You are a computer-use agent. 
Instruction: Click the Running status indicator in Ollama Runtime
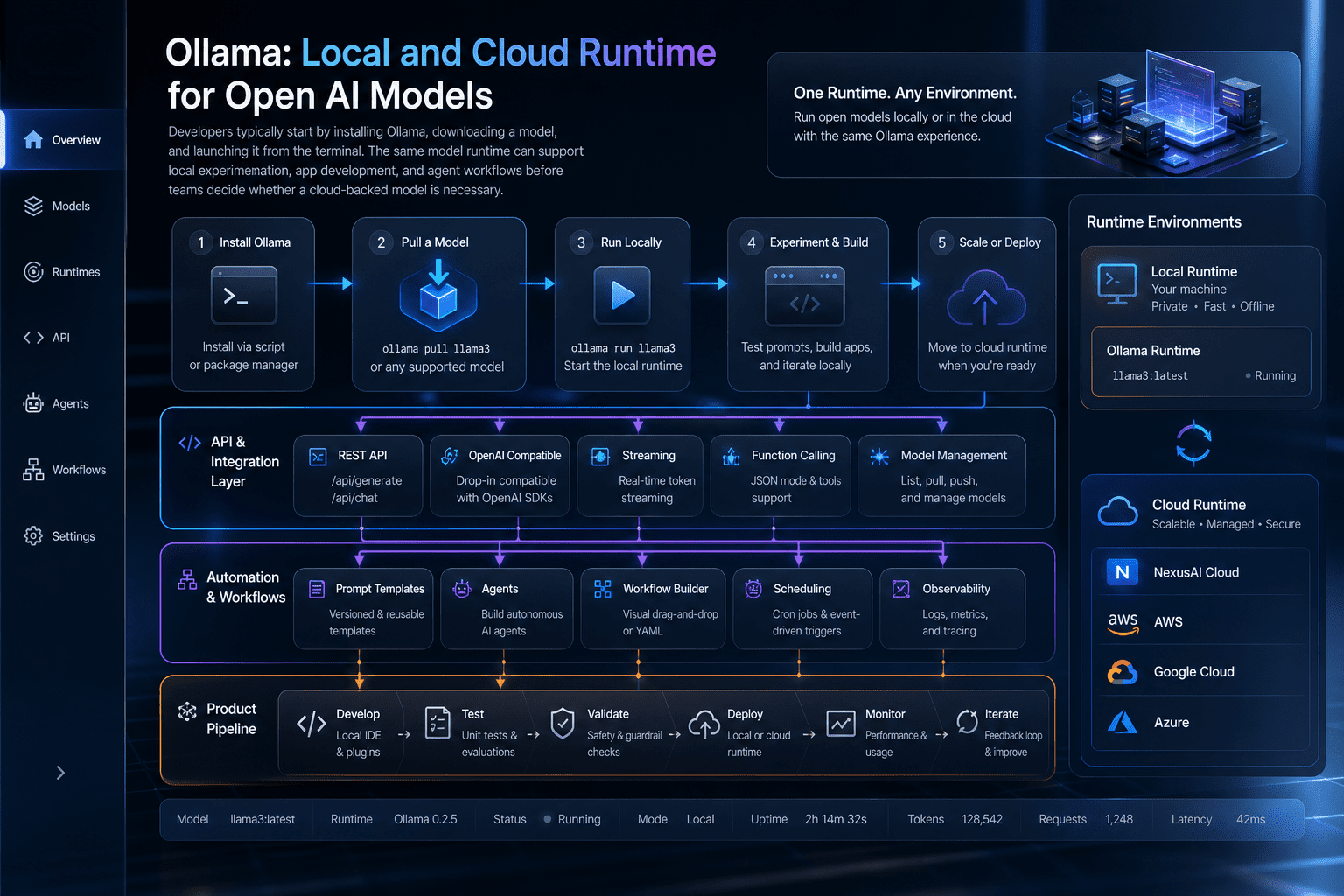point(1270,375)
